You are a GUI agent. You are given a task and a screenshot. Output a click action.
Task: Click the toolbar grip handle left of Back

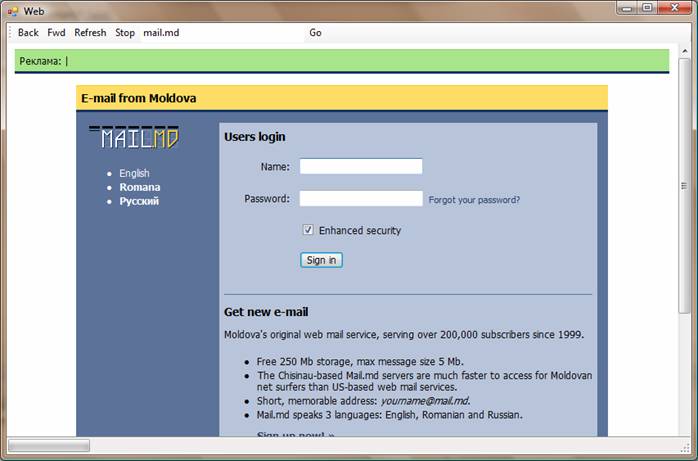(x=10, y=32)
